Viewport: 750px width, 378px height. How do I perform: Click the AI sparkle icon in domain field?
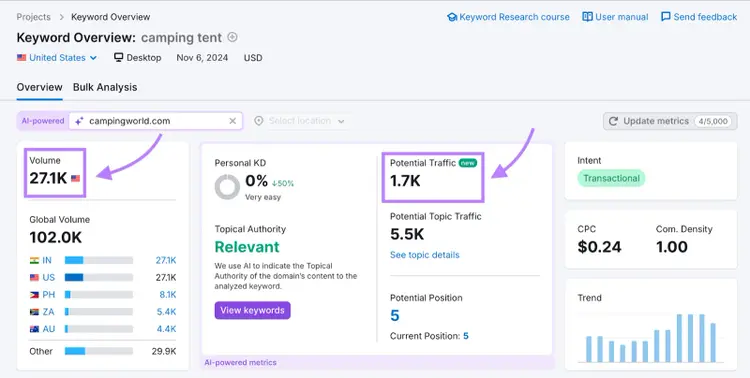point(79,121)
